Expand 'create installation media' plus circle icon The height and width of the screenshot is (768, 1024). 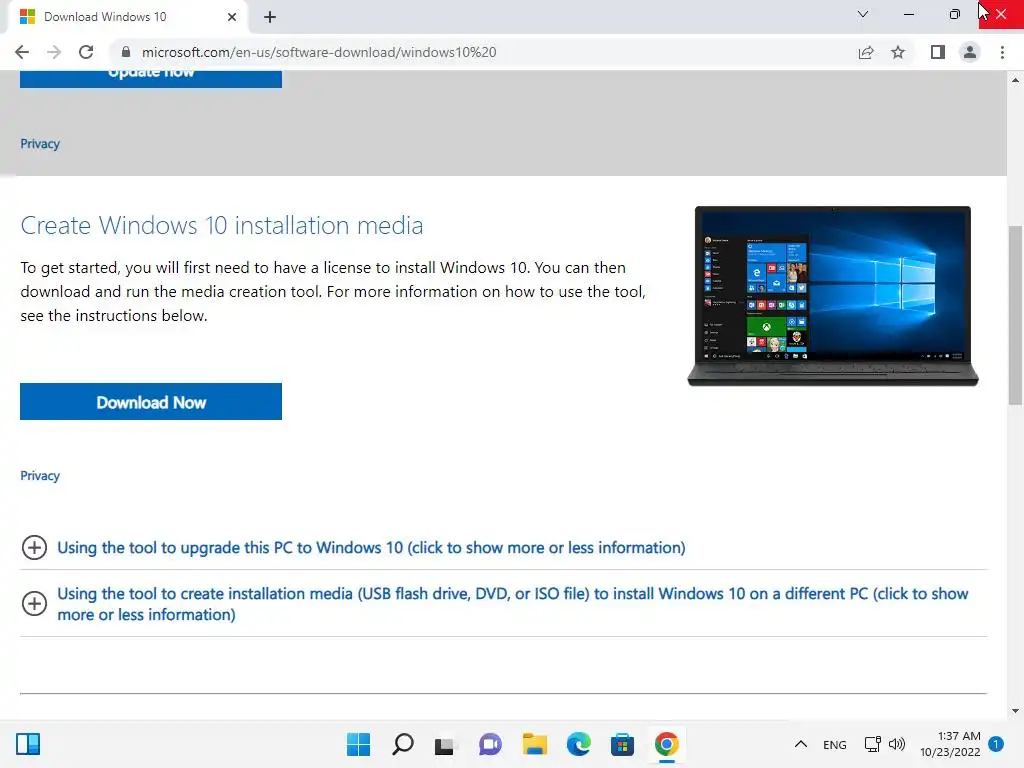coord(34,603)
